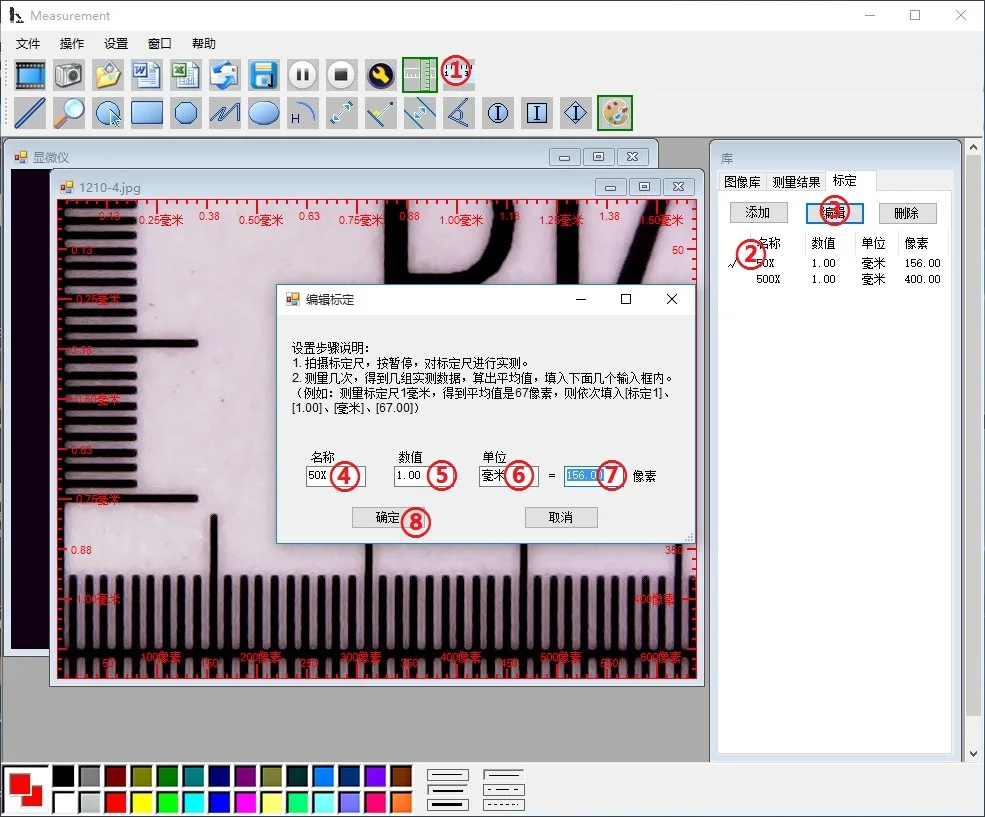Toggle the green ruler scale icon
Viewport: 985px width, 817px height.
click(x=419, y=75)
